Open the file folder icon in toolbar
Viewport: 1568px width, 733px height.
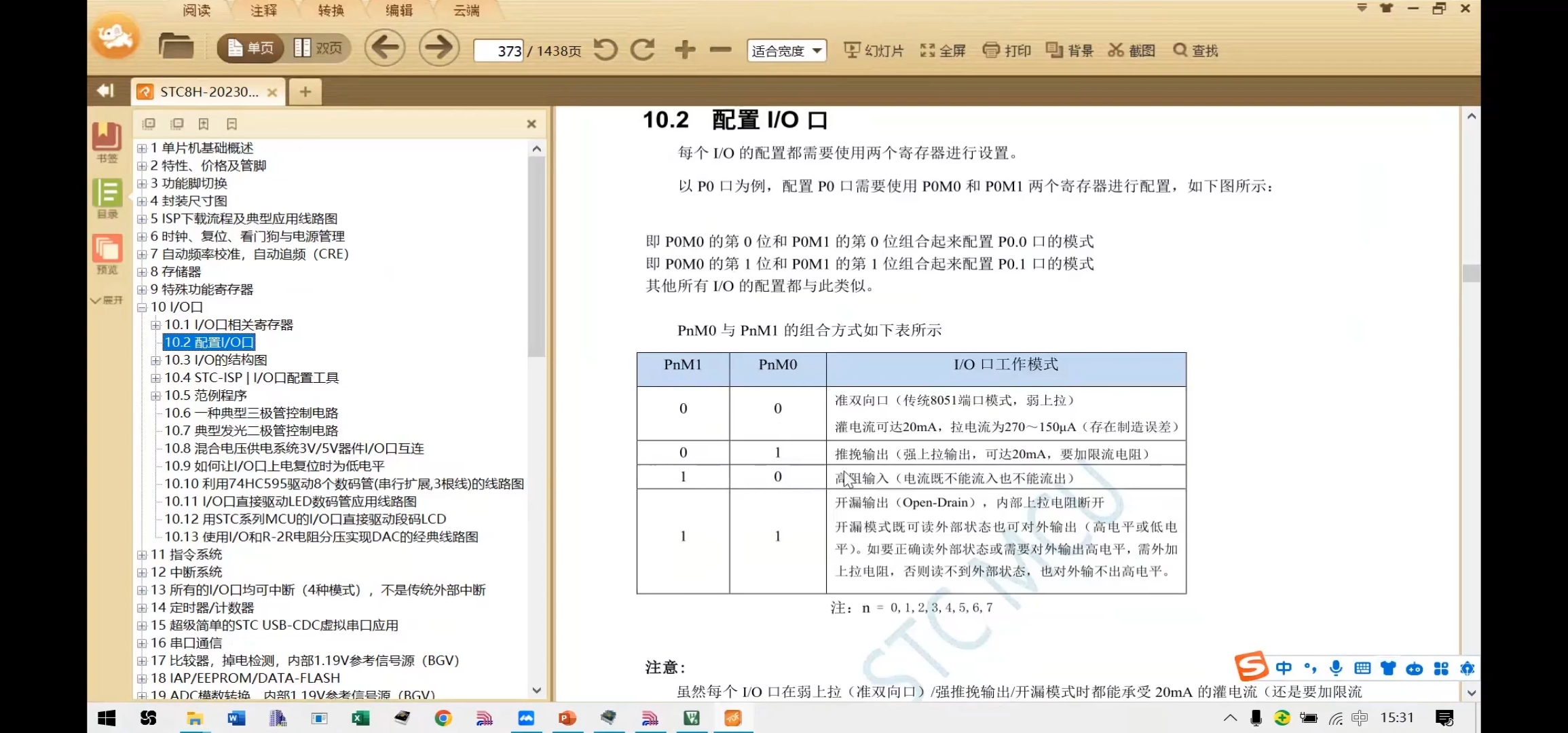176,47
